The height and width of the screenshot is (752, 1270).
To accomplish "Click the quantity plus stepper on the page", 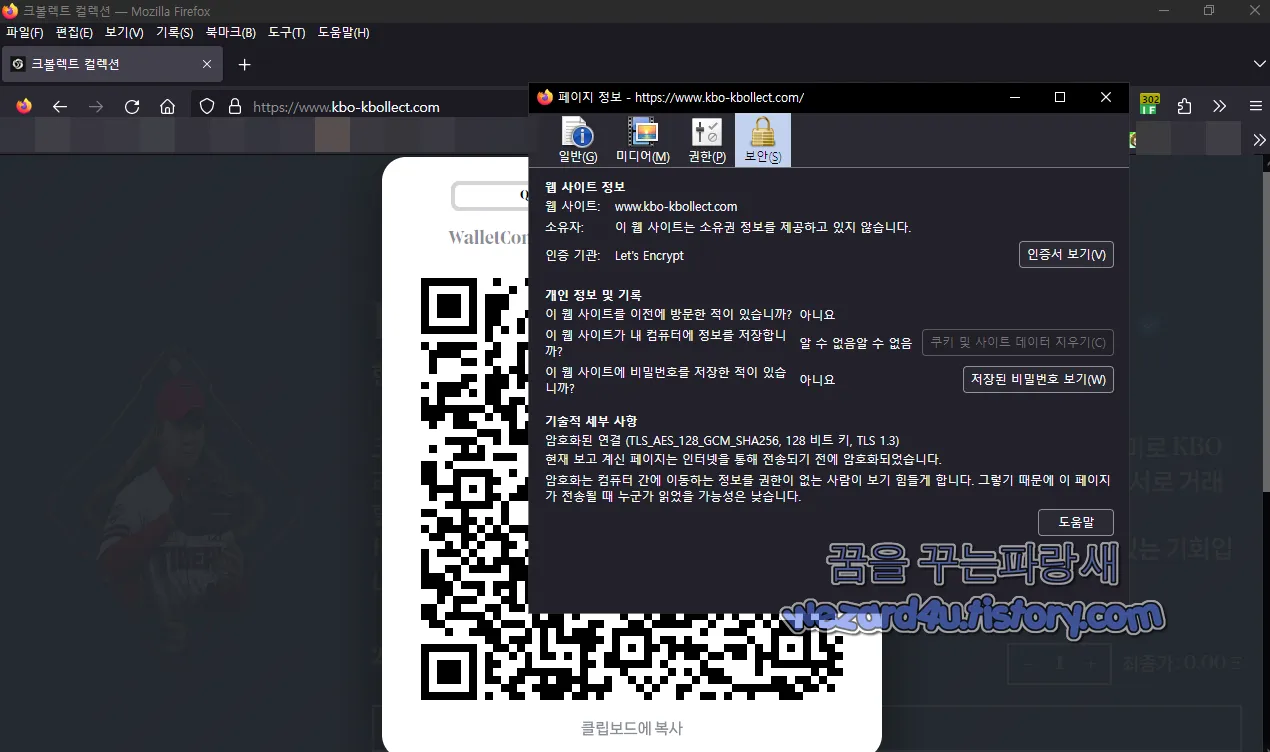I will tap(1092, 663).
